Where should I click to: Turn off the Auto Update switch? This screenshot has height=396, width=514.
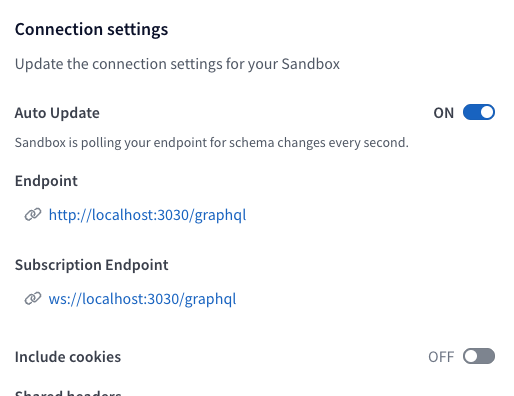tap(479, 112)
